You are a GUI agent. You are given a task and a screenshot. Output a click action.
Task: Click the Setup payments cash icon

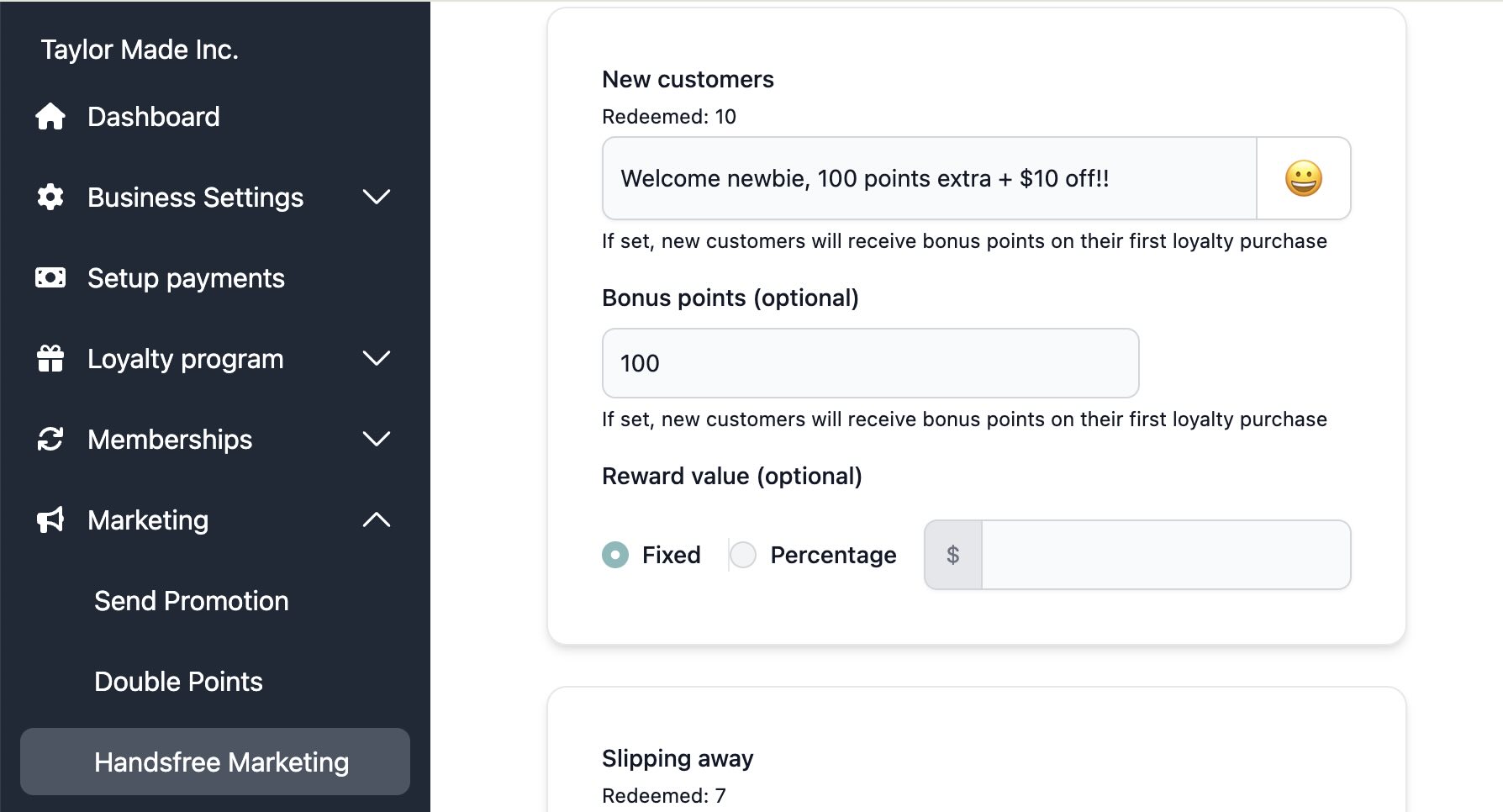pyautogui.click(x=50, y=277)
